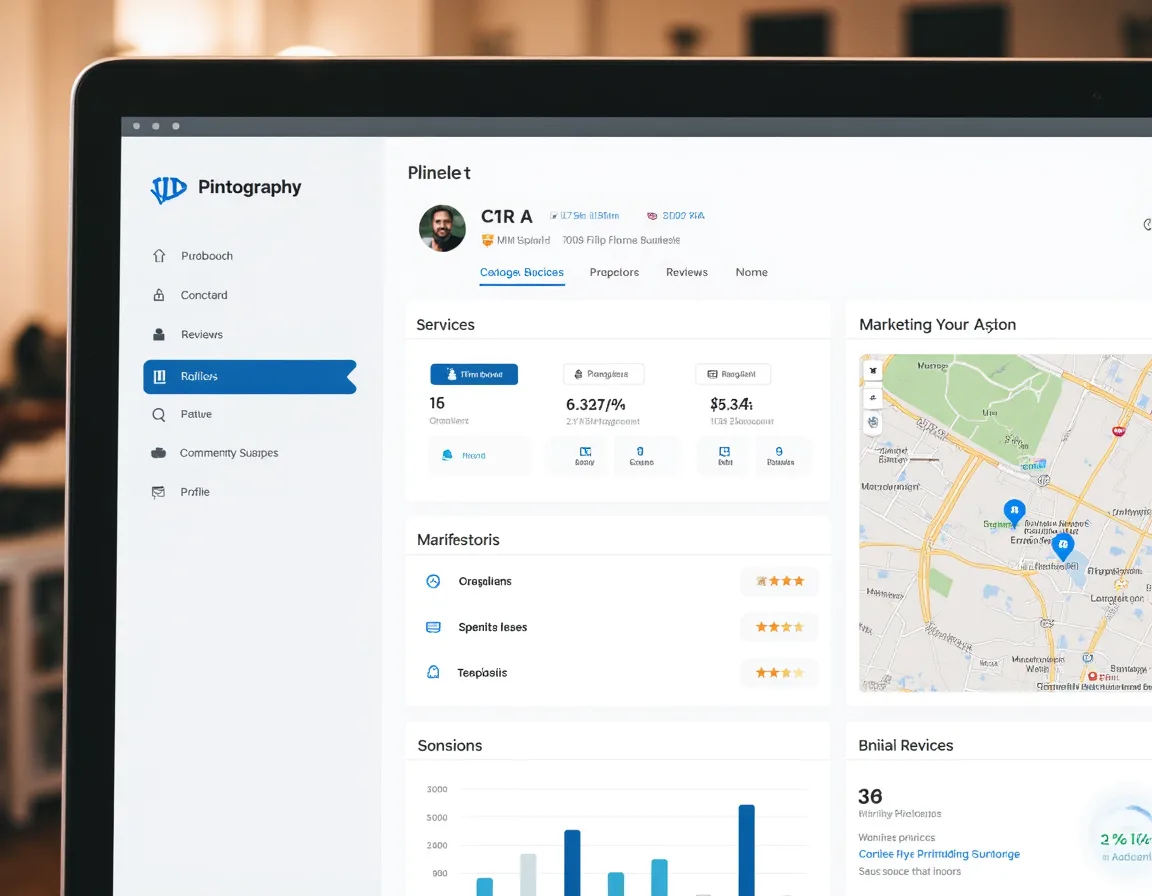This screenshot has width=1152, height=896.
Task: Click Saus souce that inoors text
Action: (910, 871)
